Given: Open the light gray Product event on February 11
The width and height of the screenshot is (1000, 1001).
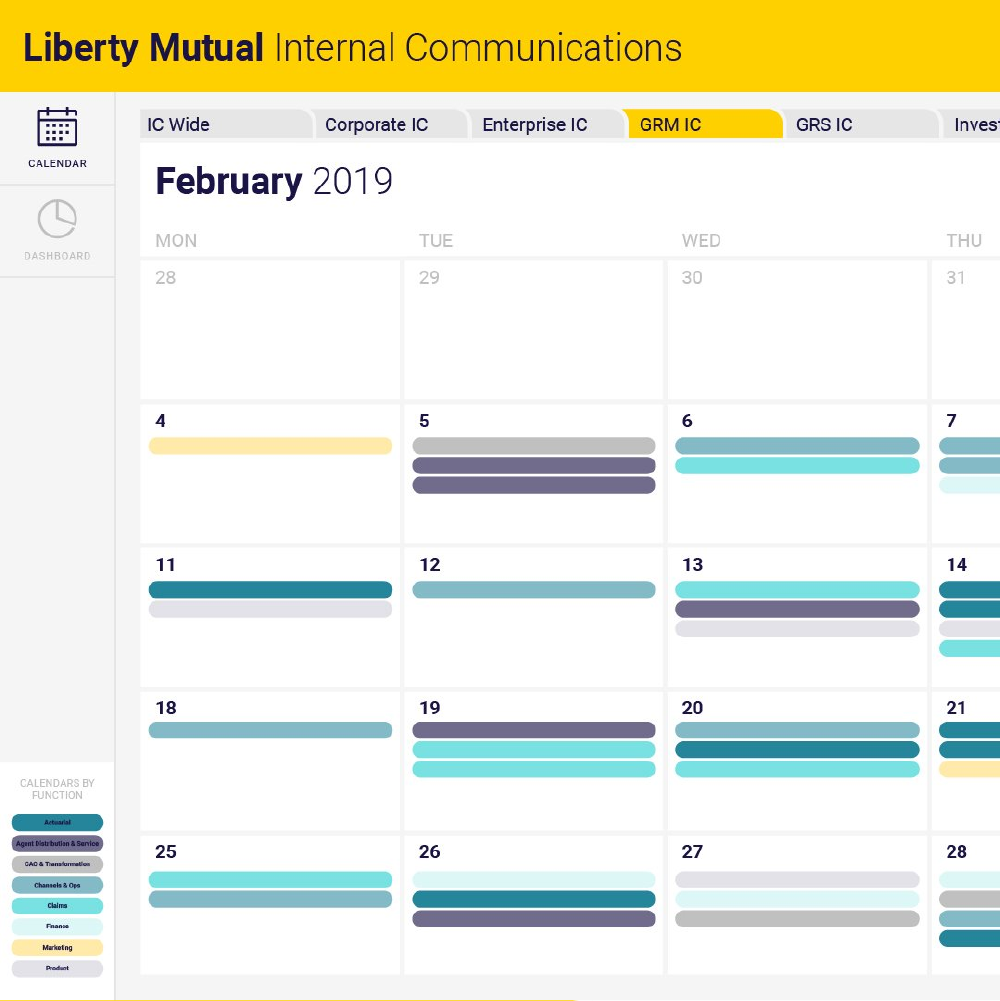Looking at the screenshot, I should point(270,609).
